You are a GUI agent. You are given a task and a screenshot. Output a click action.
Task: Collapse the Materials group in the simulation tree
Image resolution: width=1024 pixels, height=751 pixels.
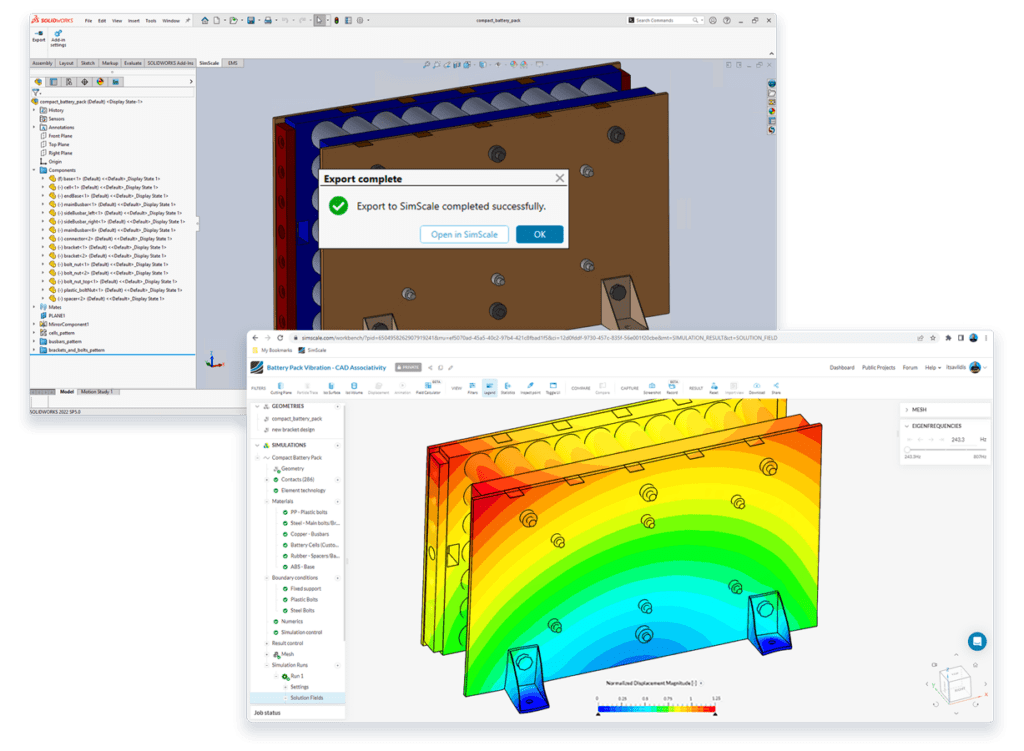[x=266, y=501]
